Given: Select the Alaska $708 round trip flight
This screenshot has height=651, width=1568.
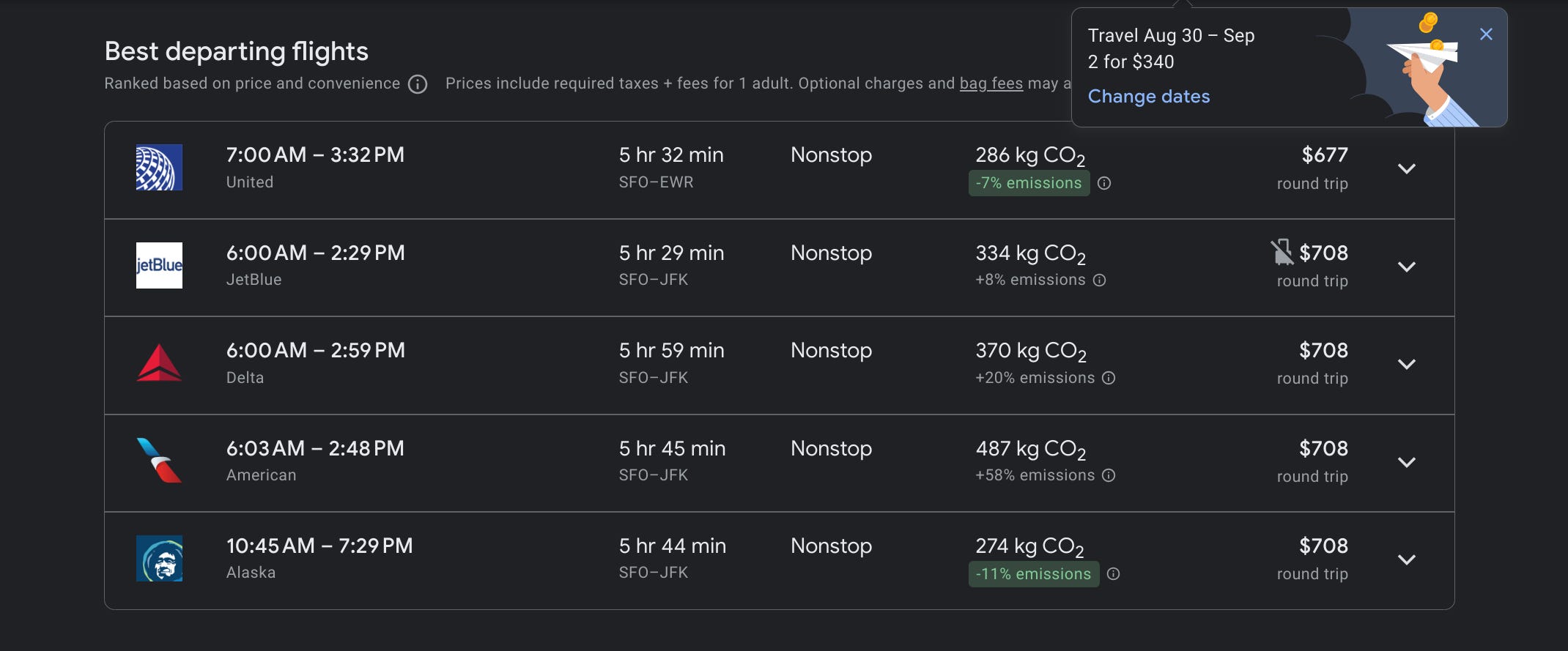Looking at the screenshot, I should pyautogui.click(x=780, y=560).
